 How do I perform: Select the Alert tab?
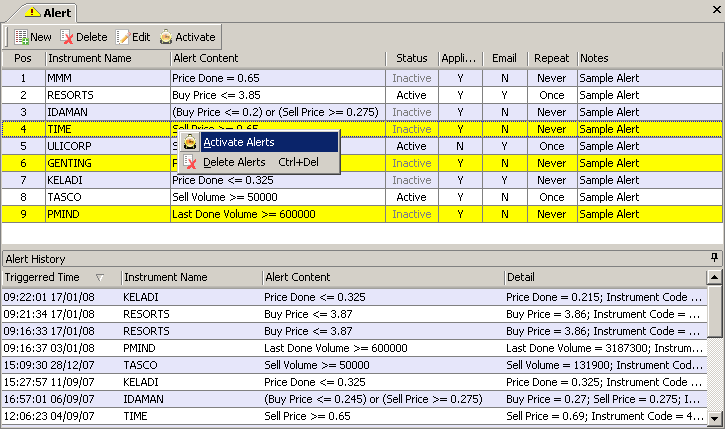49,12
